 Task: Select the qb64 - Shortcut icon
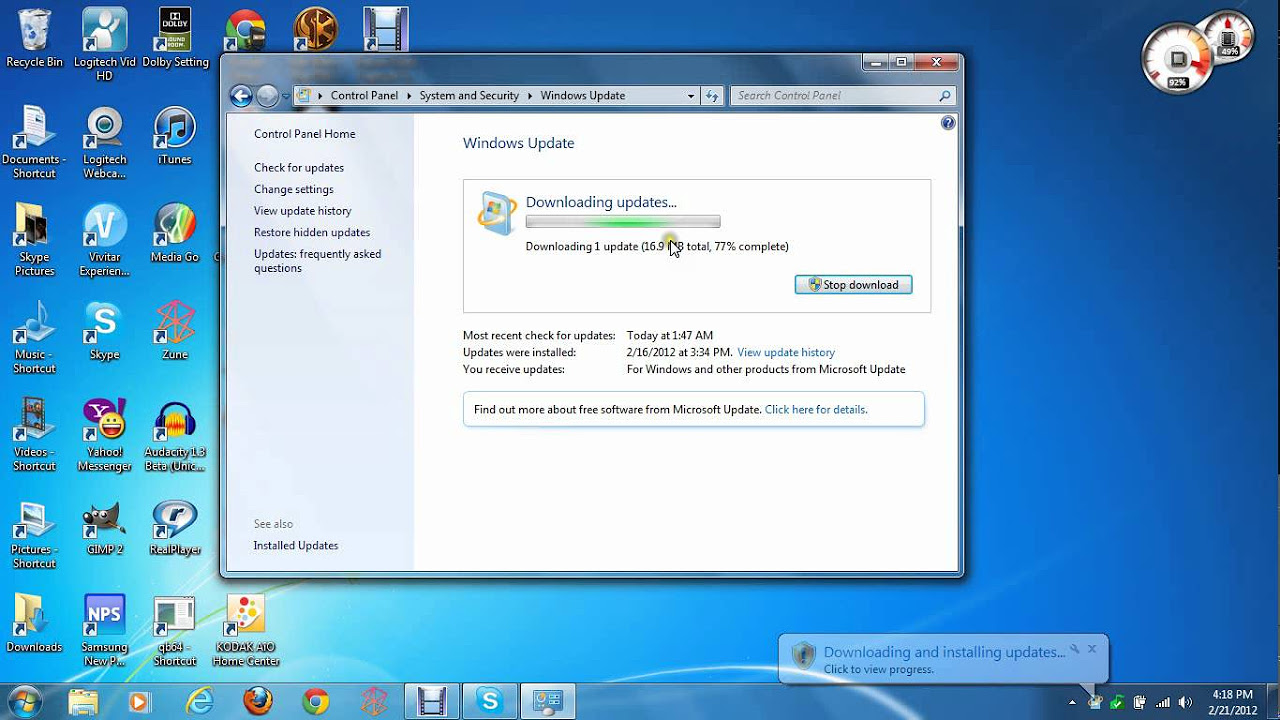(175, 631)
